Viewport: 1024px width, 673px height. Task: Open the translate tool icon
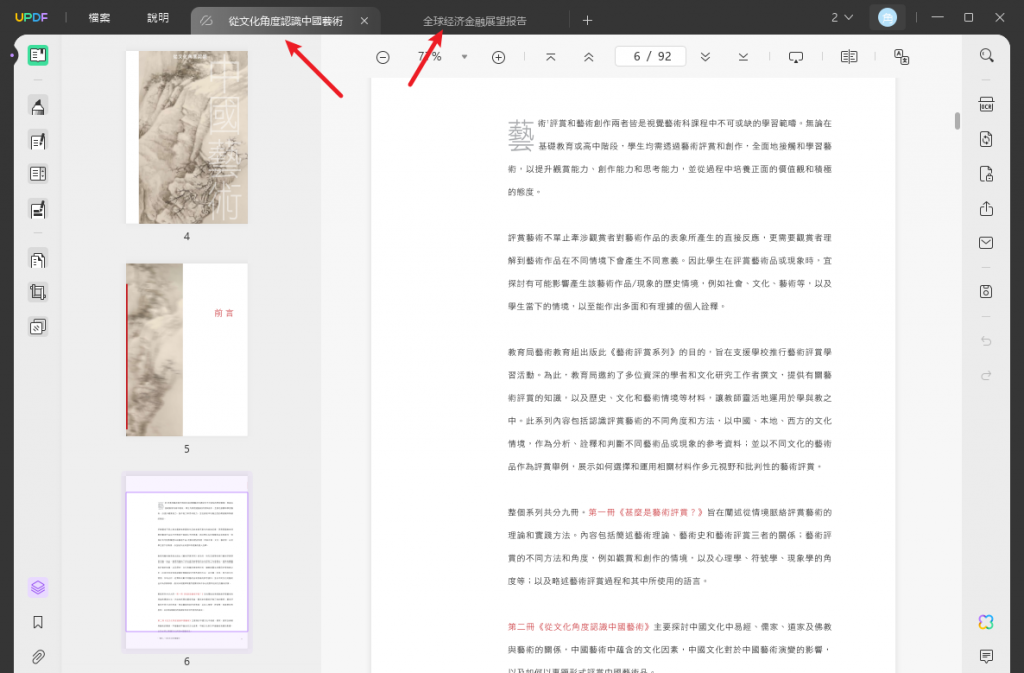901,57
